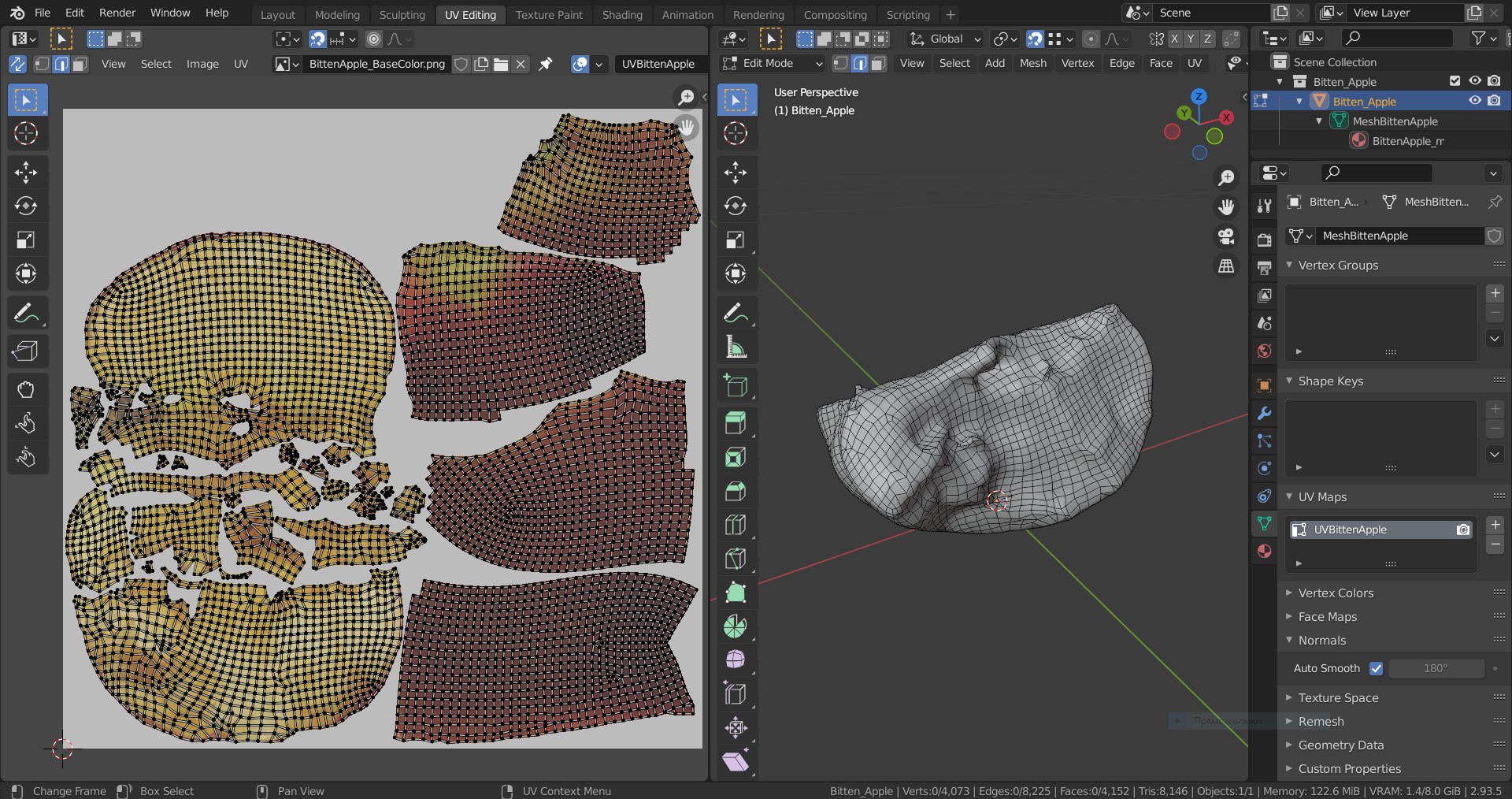Image resolution: width=1512 pixels, height=799 pixels.
Task: Remove the selected UV map
Action: point(1495,544)
